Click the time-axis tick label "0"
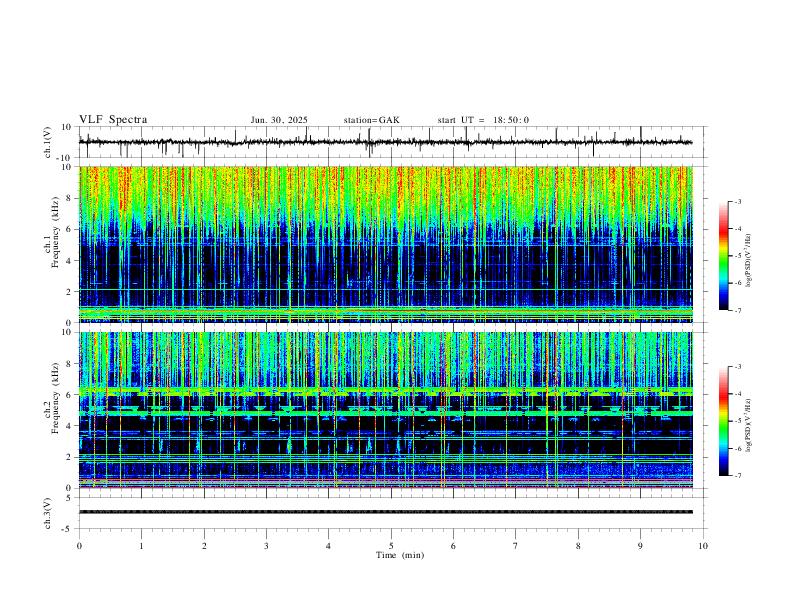This screenshot has width=792, height=612. (x=79, y=546)
